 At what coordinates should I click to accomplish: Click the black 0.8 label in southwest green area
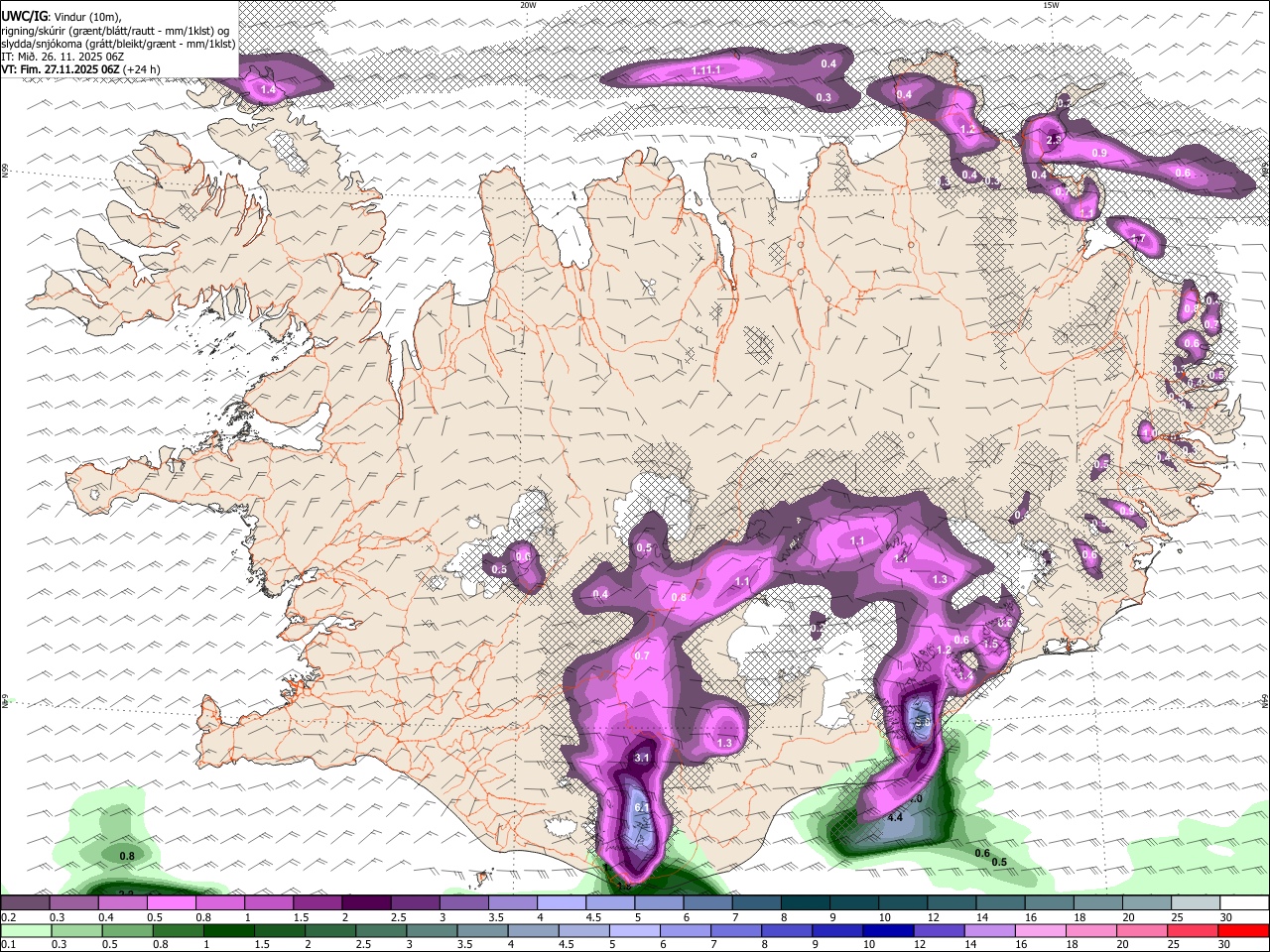127,856
